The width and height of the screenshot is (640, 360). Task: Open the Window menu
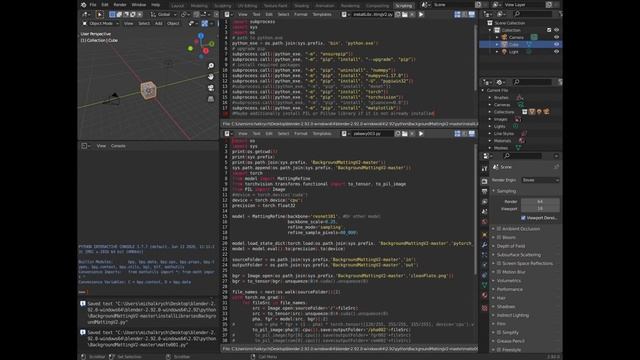pyautogui.click(x=139, y=5)
